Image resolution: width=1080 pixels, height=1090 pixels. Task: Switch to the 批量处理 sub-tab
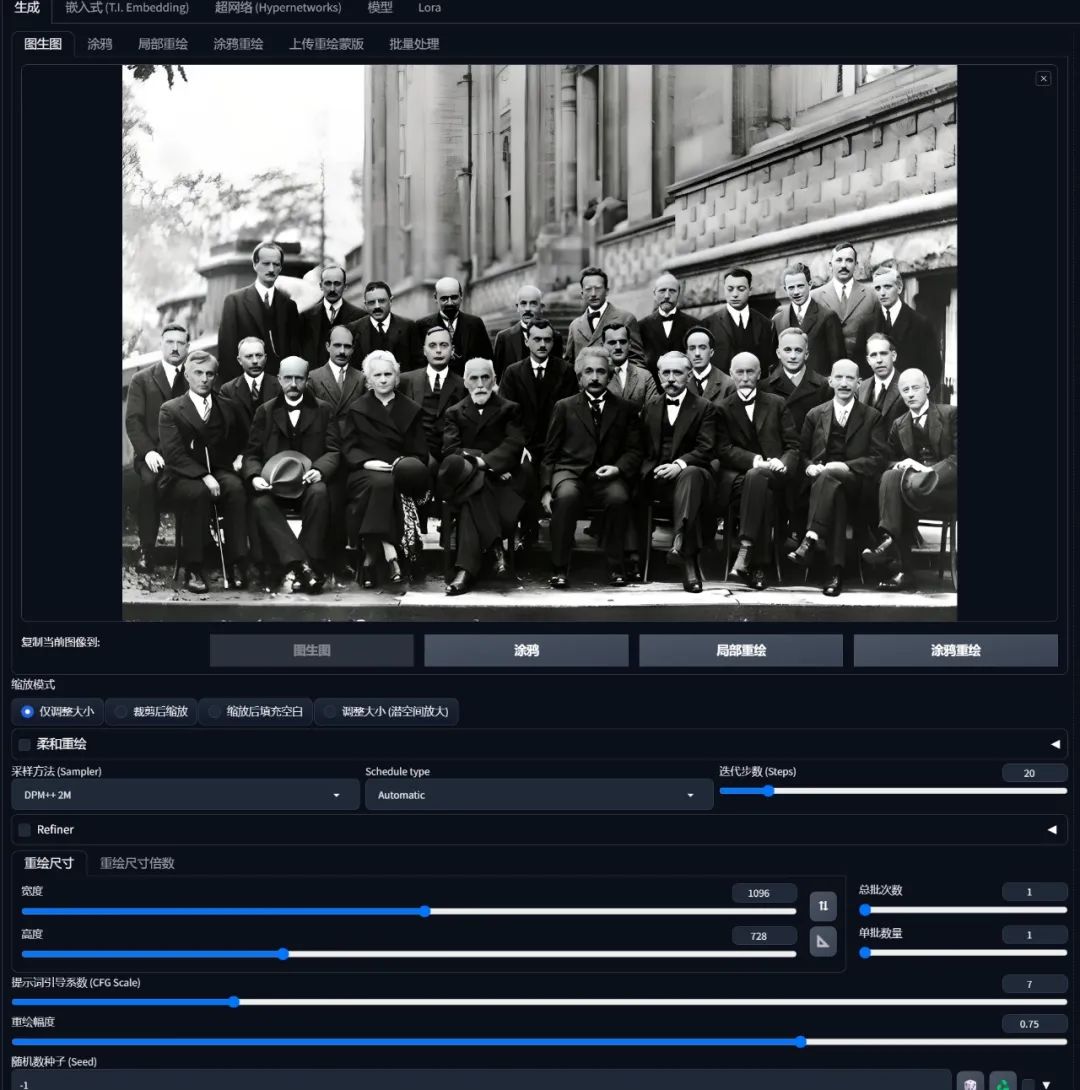pos(414,44)
